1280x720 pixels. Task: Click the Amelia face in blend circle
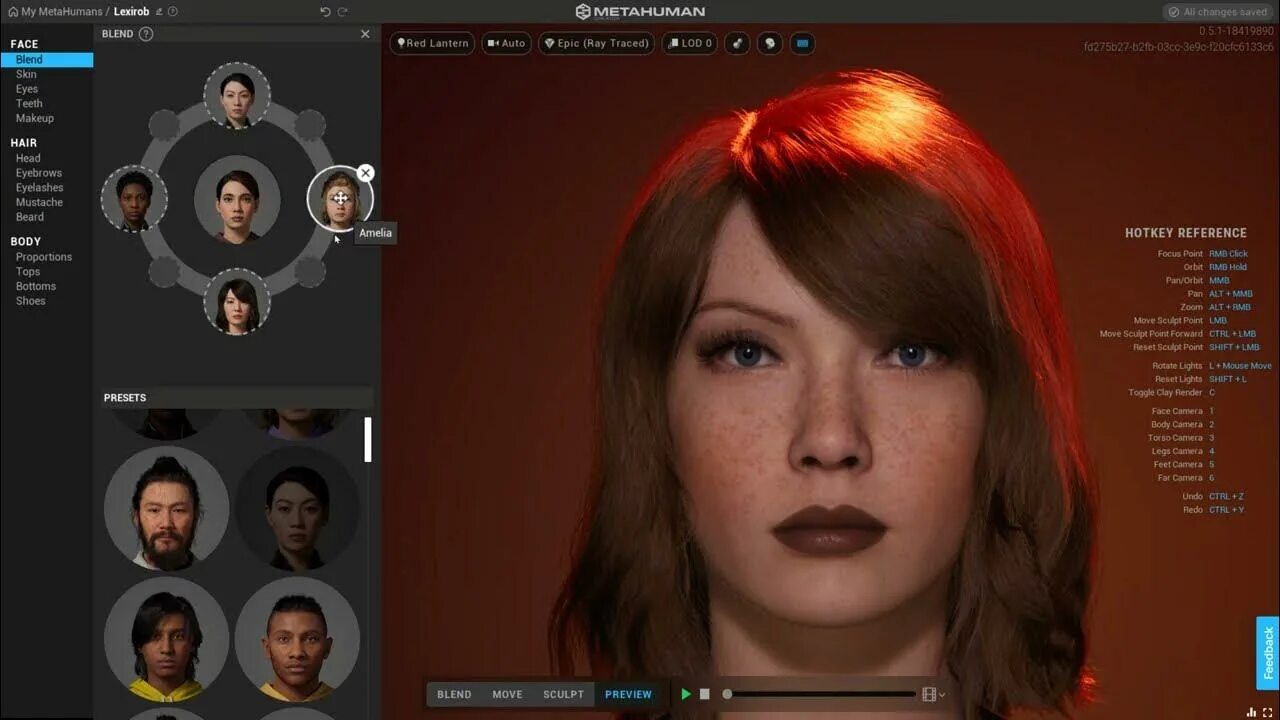(340, 199)
